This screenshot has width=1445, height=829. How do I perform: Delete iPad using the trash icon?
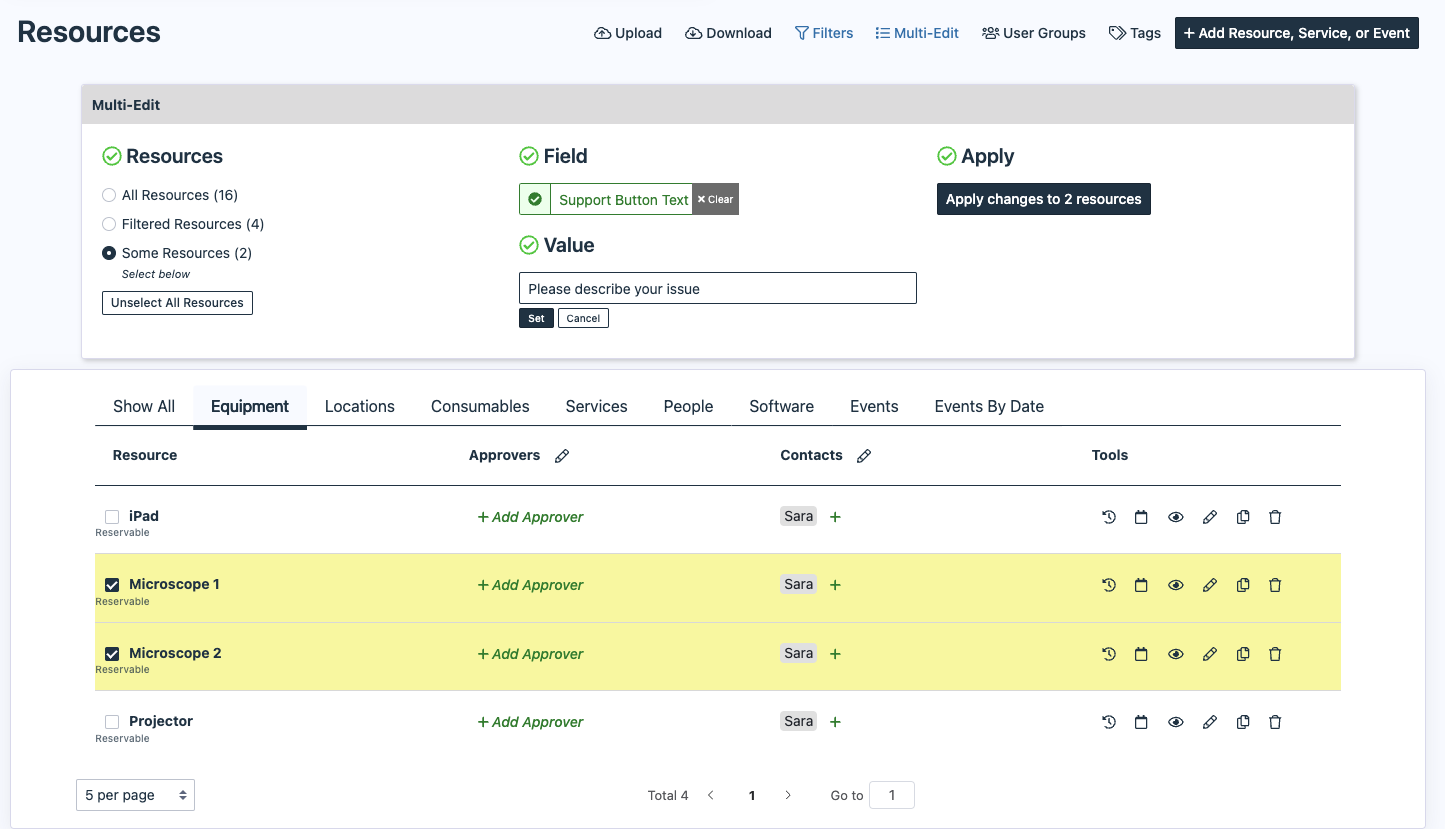click(1275, 517)
